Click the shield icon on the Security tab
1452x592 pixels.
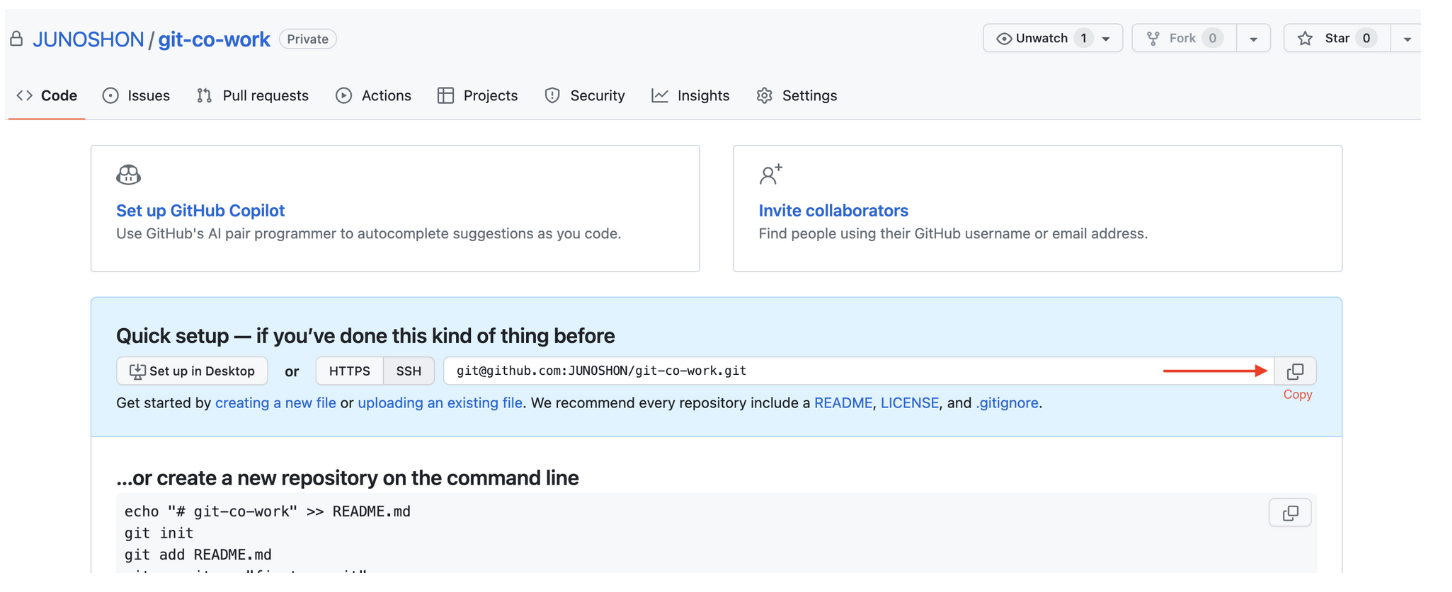point(552,95)
